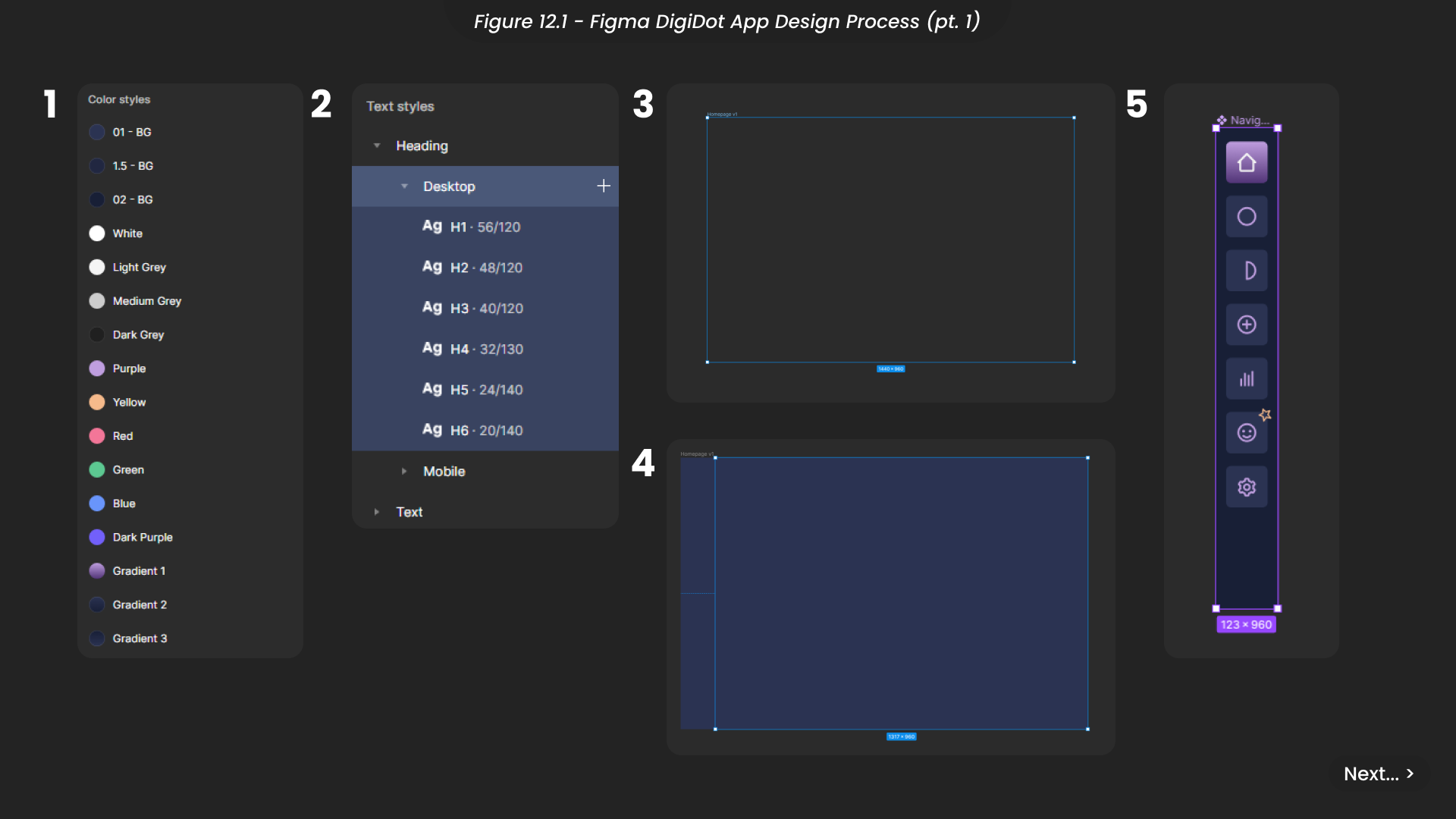Click the smiley face icon in navigation bar

[x=1247, y=433]
